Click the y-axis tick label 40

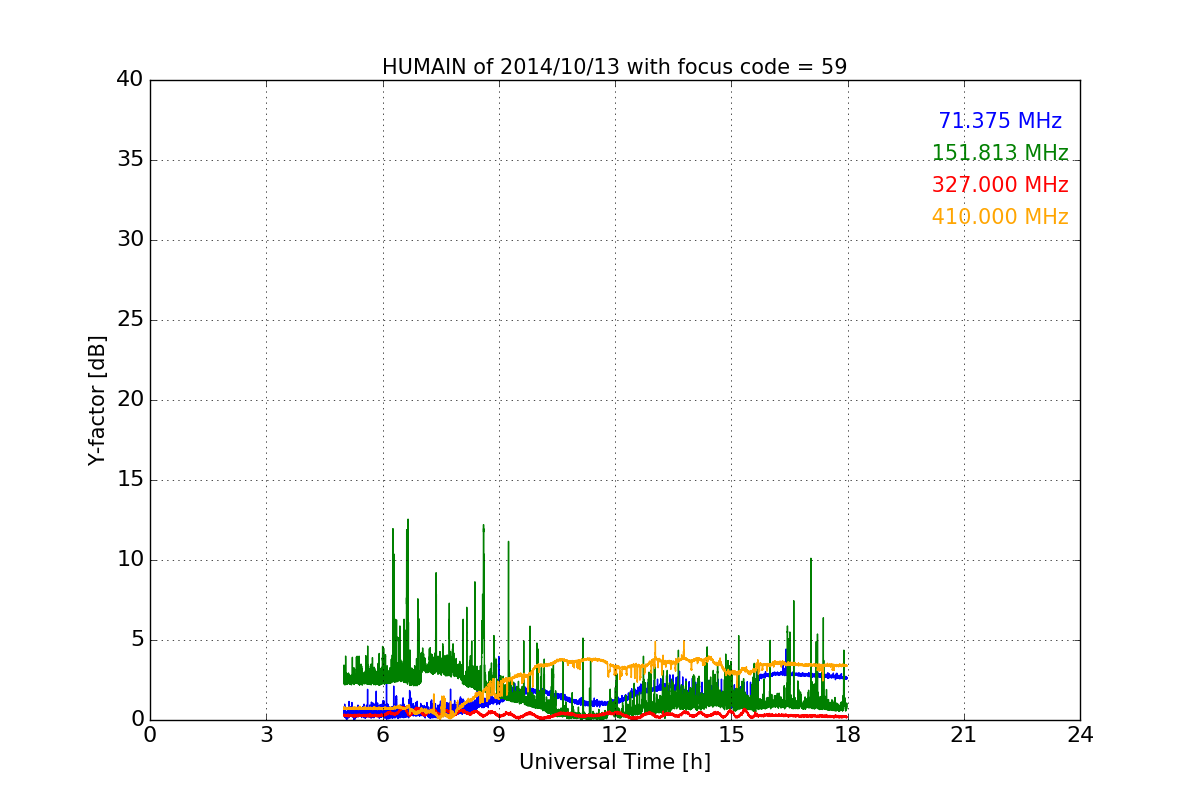point(129,80)
